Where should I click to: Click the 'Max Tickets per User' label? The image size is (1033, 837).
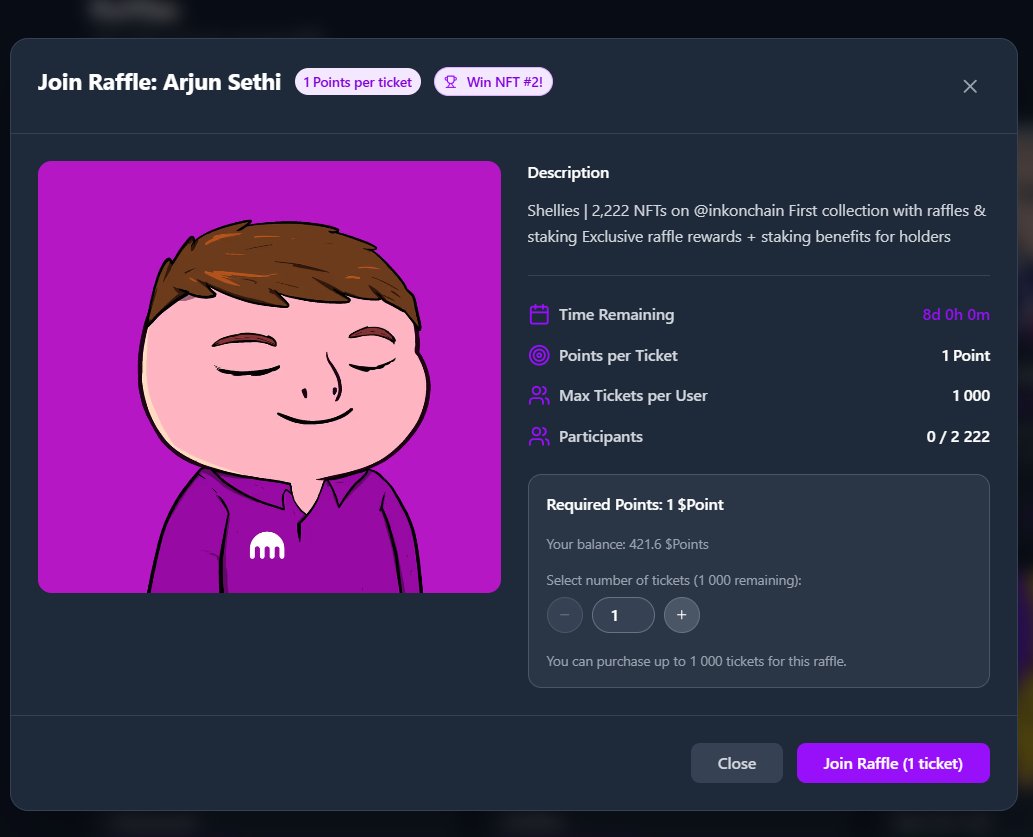click(632, 395)
